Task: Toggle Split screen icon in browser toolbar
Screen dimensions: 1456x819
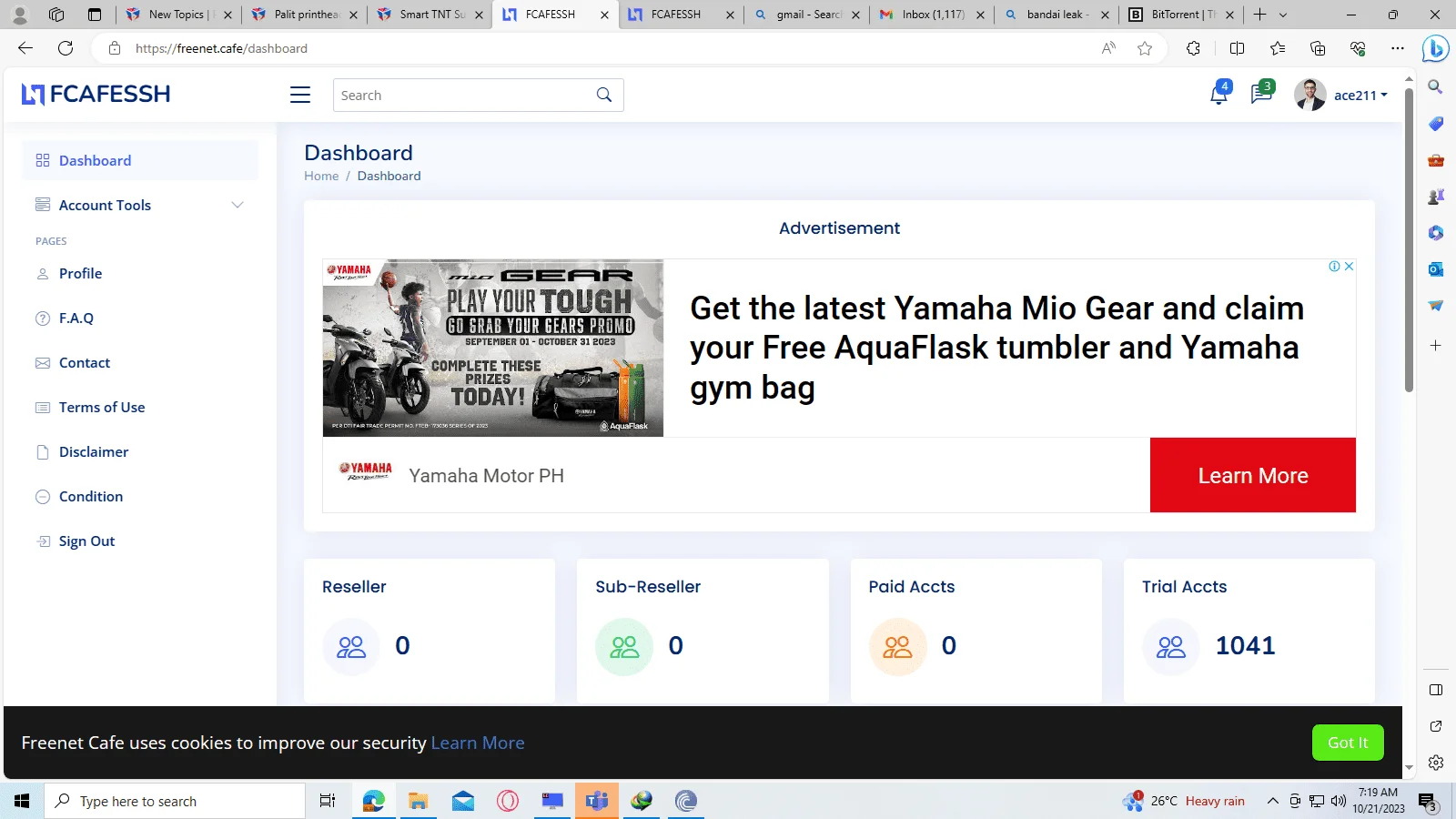Action: [x=1237, y=48]
